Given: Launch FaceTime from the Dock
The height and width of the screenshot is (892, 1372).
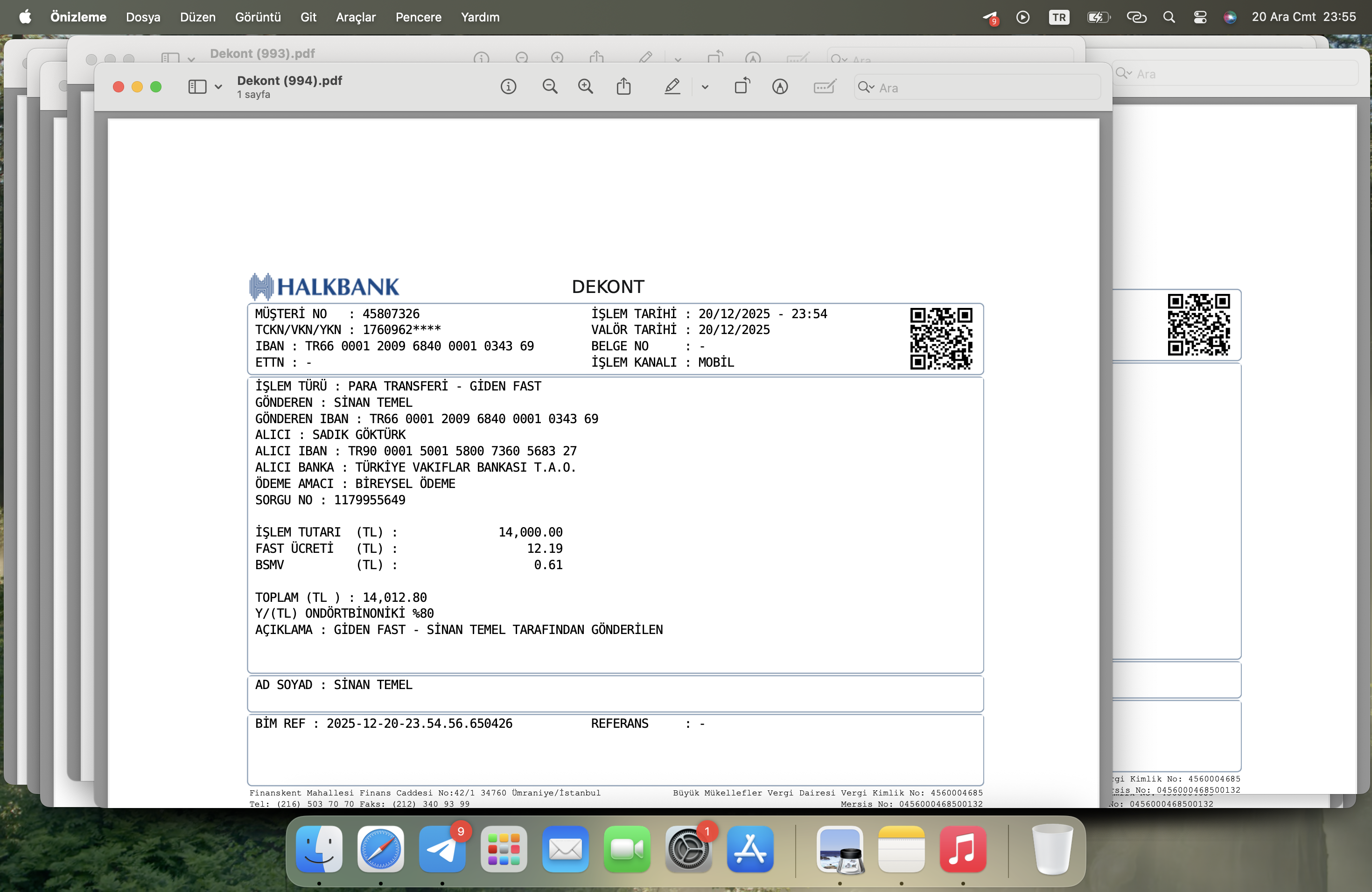Looking at the screenshot, I should [x=627, y=849].
